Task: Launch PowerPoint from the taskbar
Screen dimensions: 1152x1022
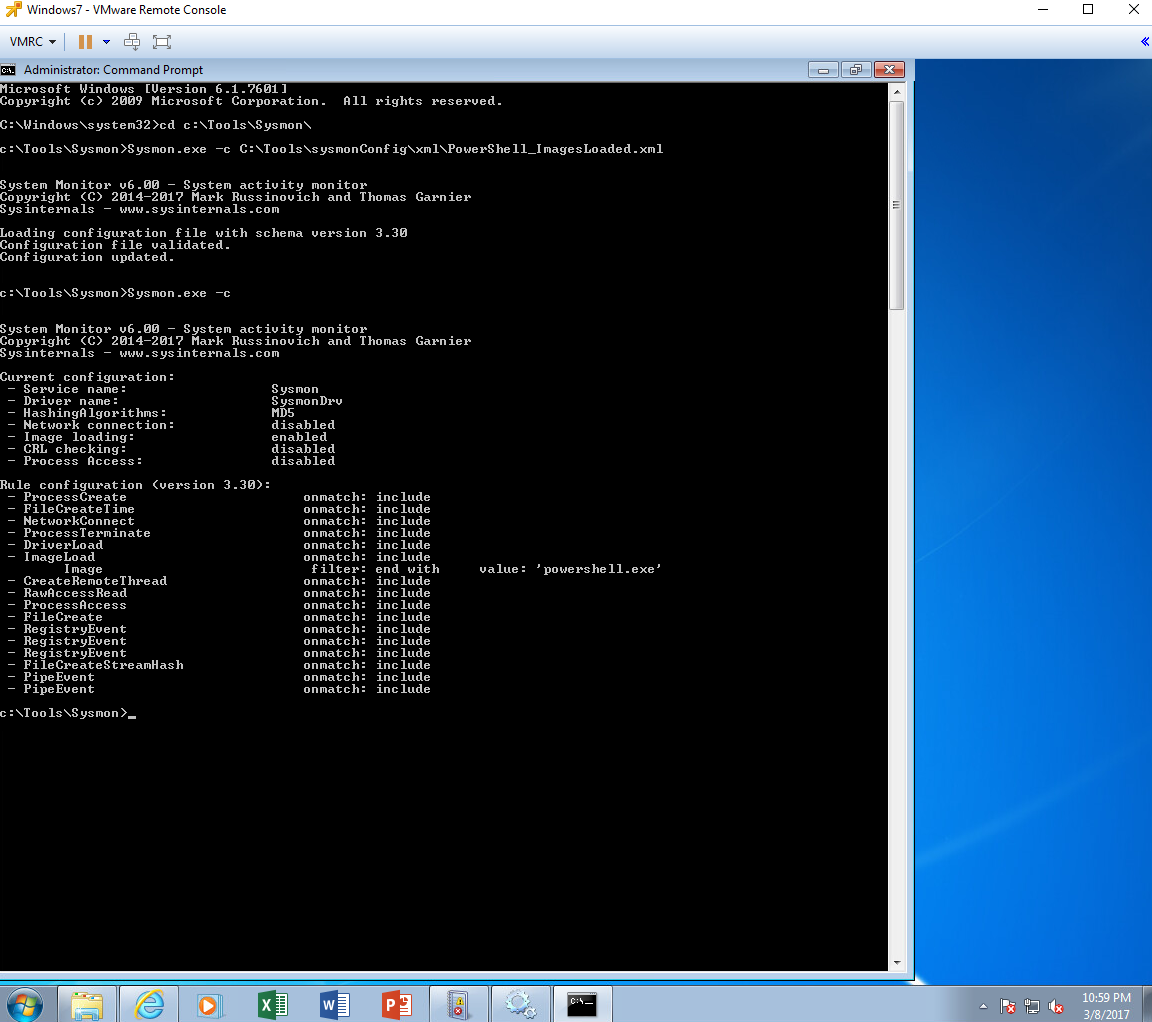Action: tap(397, 1004)
